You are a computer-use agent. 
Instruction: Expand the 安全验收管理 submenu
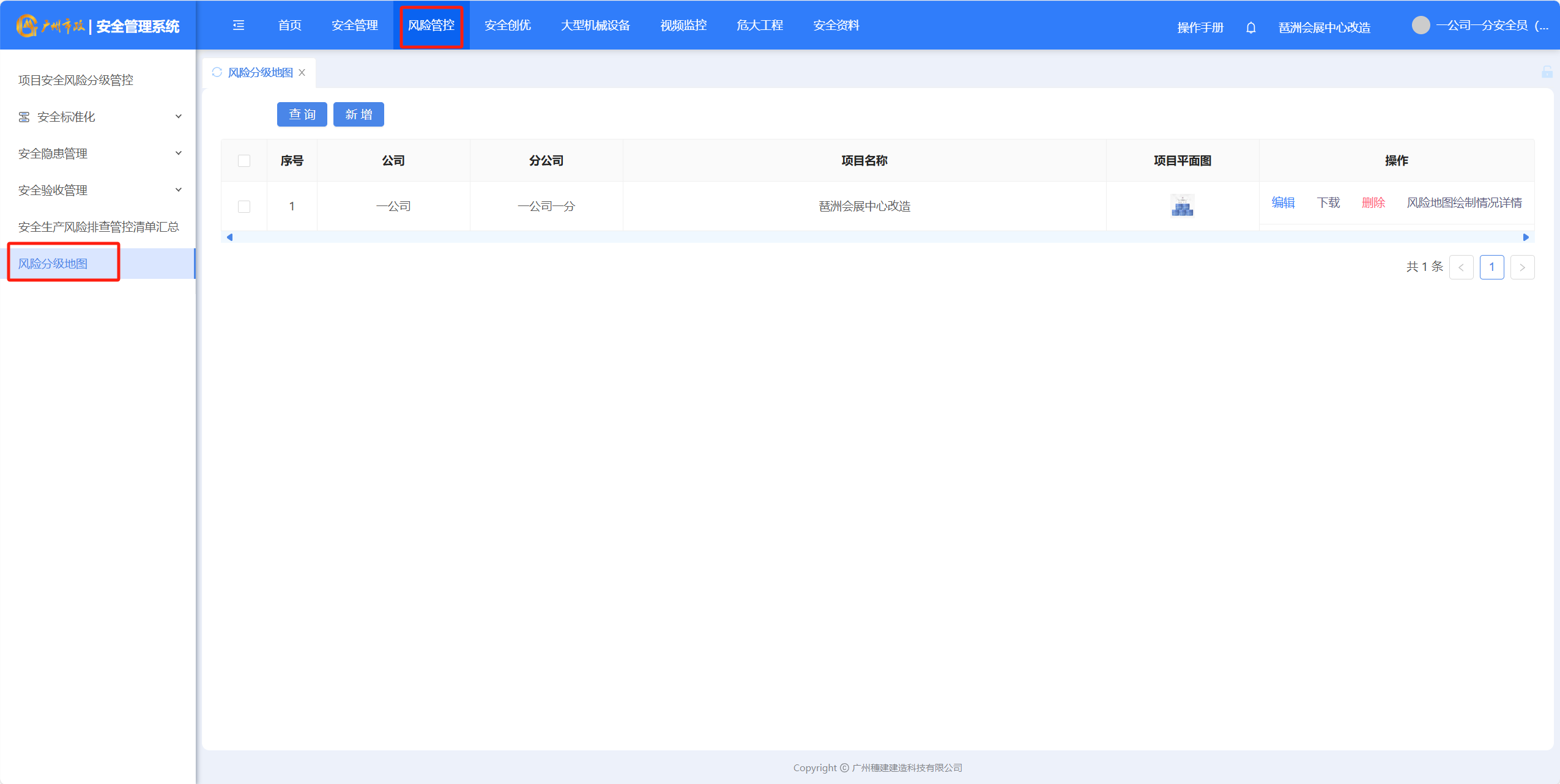(x=179, y=190)
